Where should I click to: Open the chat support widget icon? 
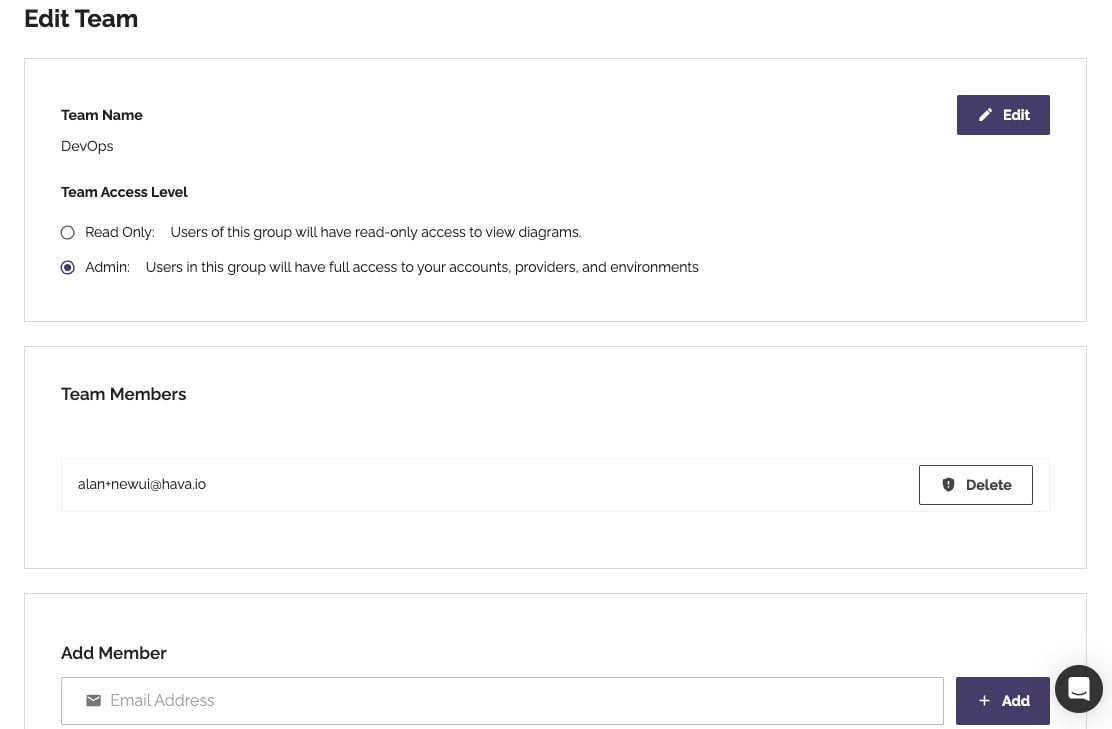point(1079,689)
